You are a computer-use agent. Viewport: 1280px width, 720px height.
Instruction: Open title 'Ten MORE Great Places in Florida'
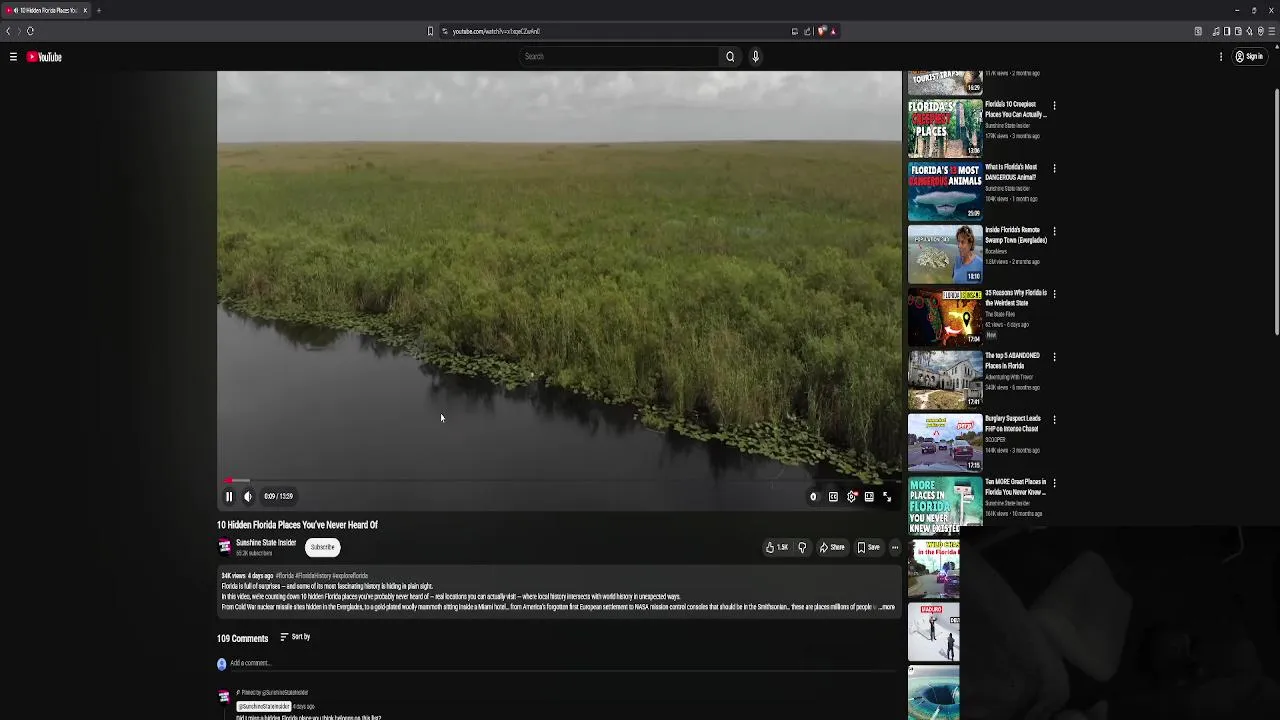click(1015, 487)
